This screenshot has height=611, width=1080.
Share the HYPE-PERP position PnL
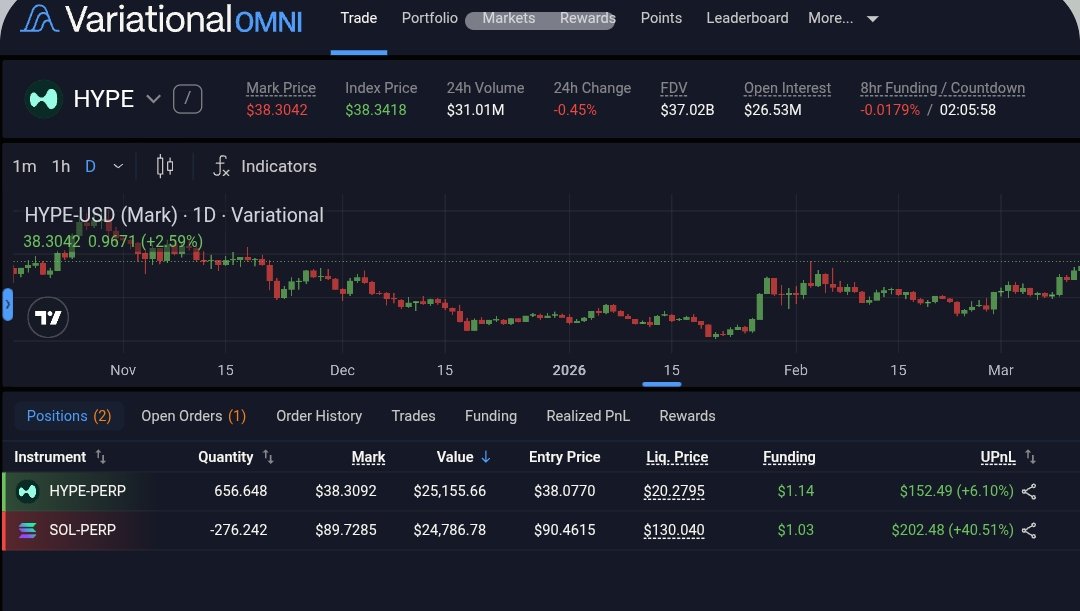(x=1029, y=491)
